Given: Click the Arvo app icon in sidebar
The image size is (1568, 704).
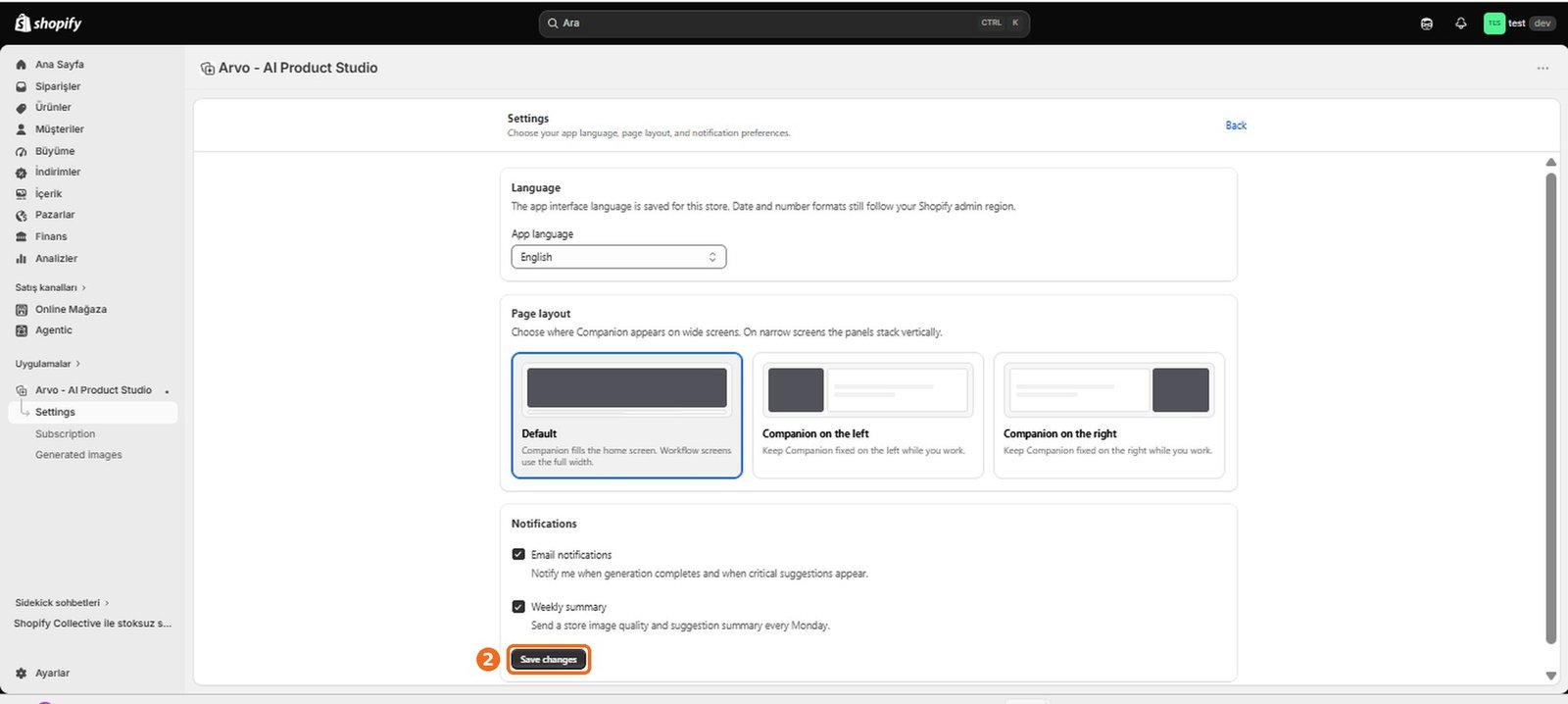Looking at the screenshot, I should coord(22,390).
